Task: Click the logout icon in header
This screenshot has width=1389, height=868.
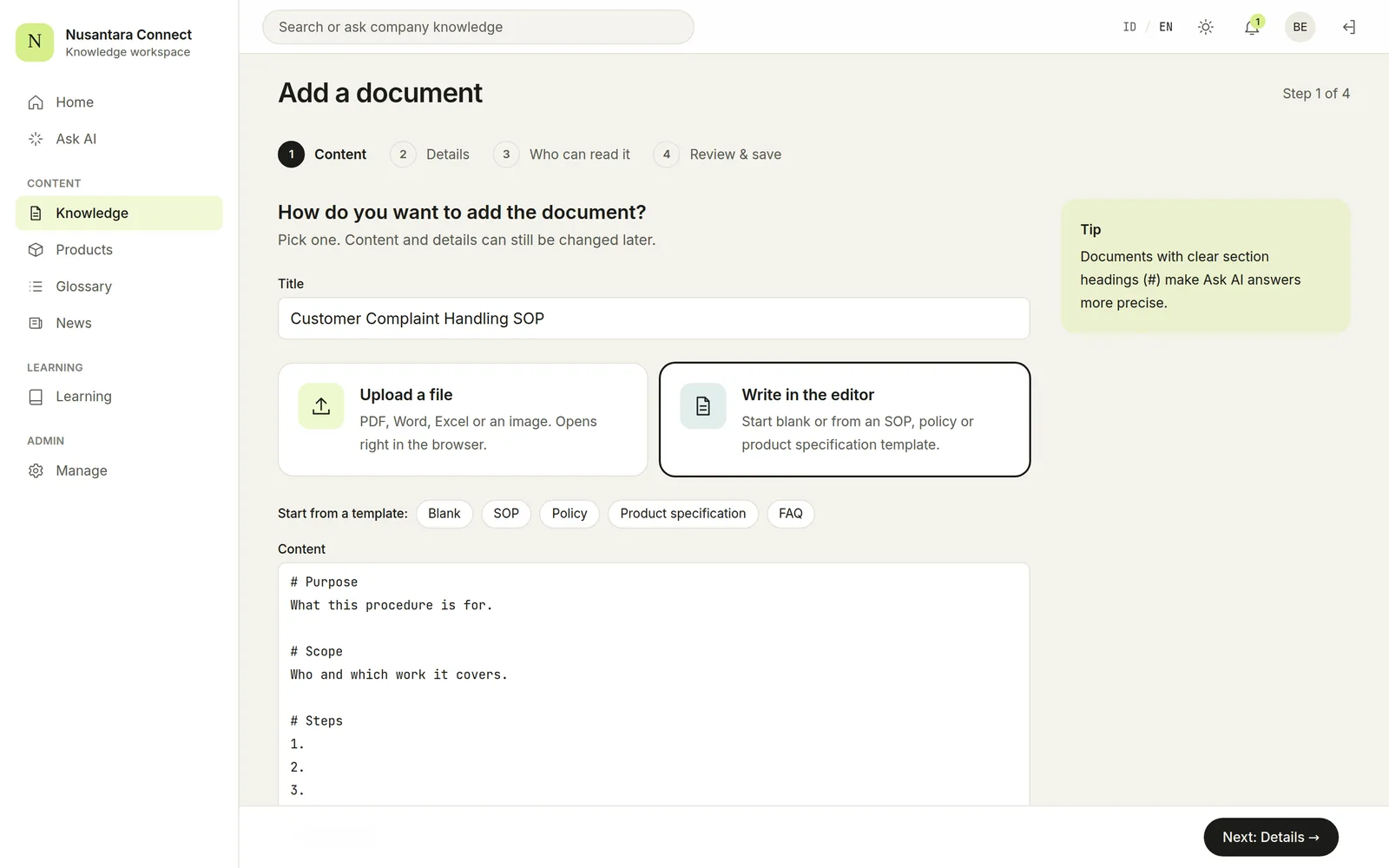Action: tap(1349, 27)
